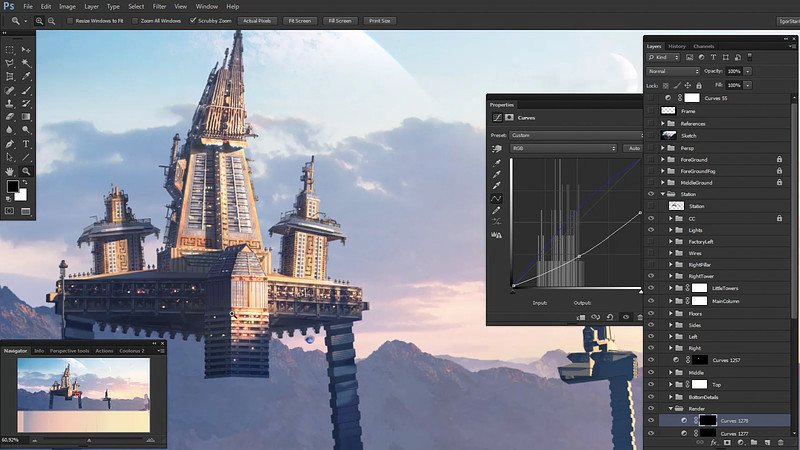Open the RGB channel dropdown

[563, 148]
